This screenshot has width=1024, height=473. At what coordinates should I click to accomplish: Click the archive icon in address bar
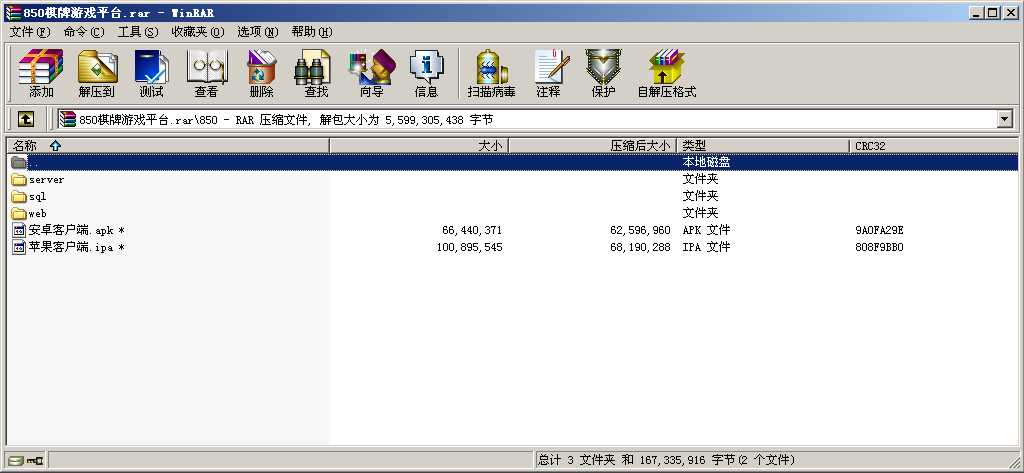click(x=67, y=119)
